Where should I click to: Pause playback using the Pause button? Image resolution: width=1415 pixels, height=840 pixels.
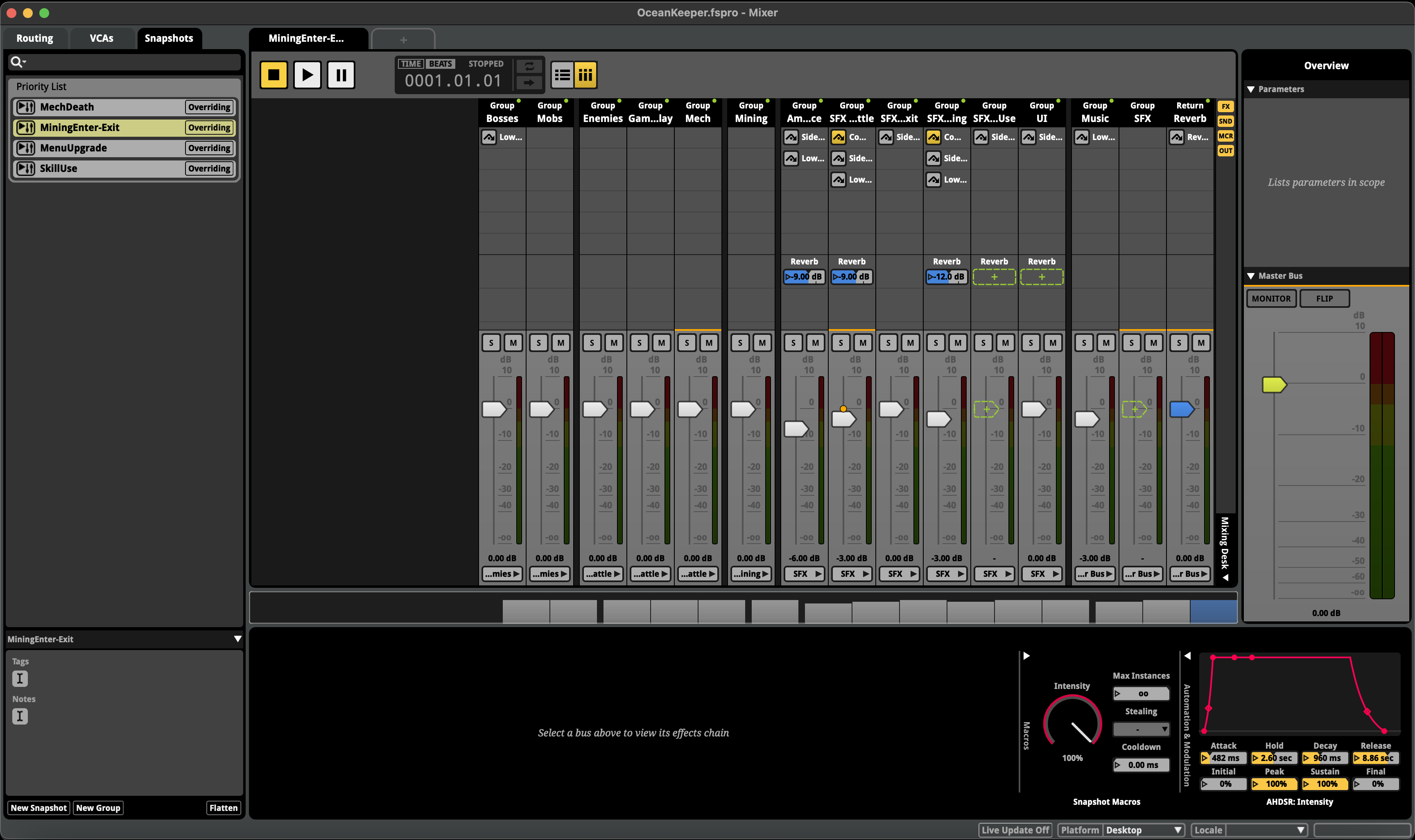coord(341,75)
